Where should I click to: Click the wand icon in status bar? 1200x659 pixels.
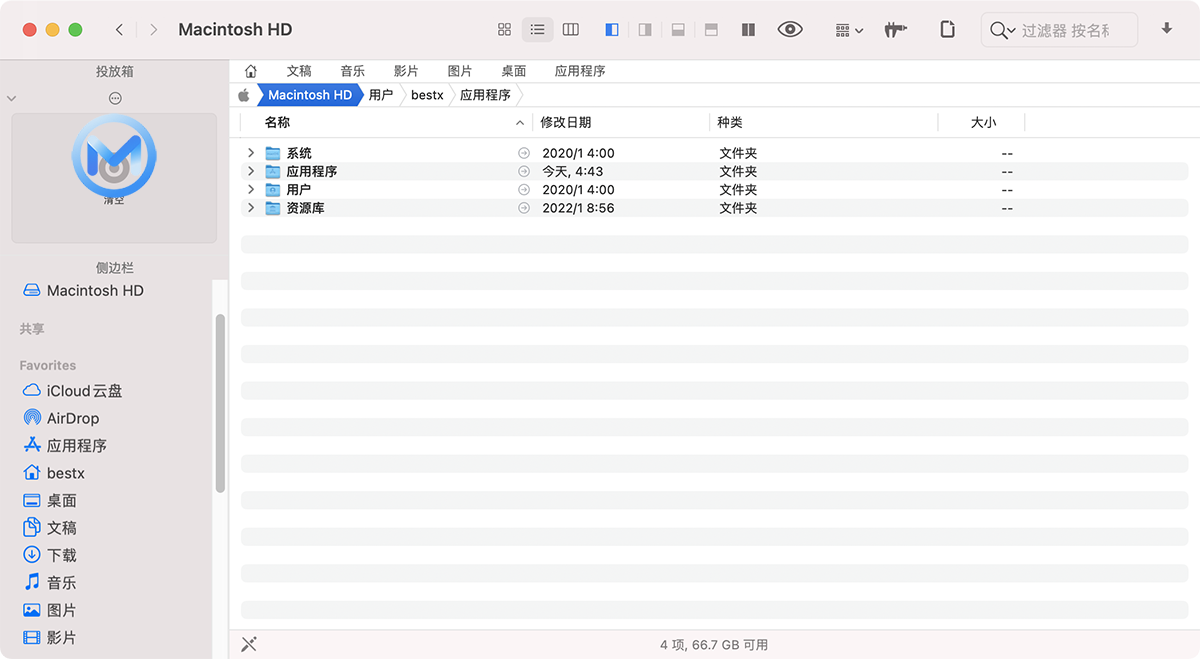coord(249,644)
